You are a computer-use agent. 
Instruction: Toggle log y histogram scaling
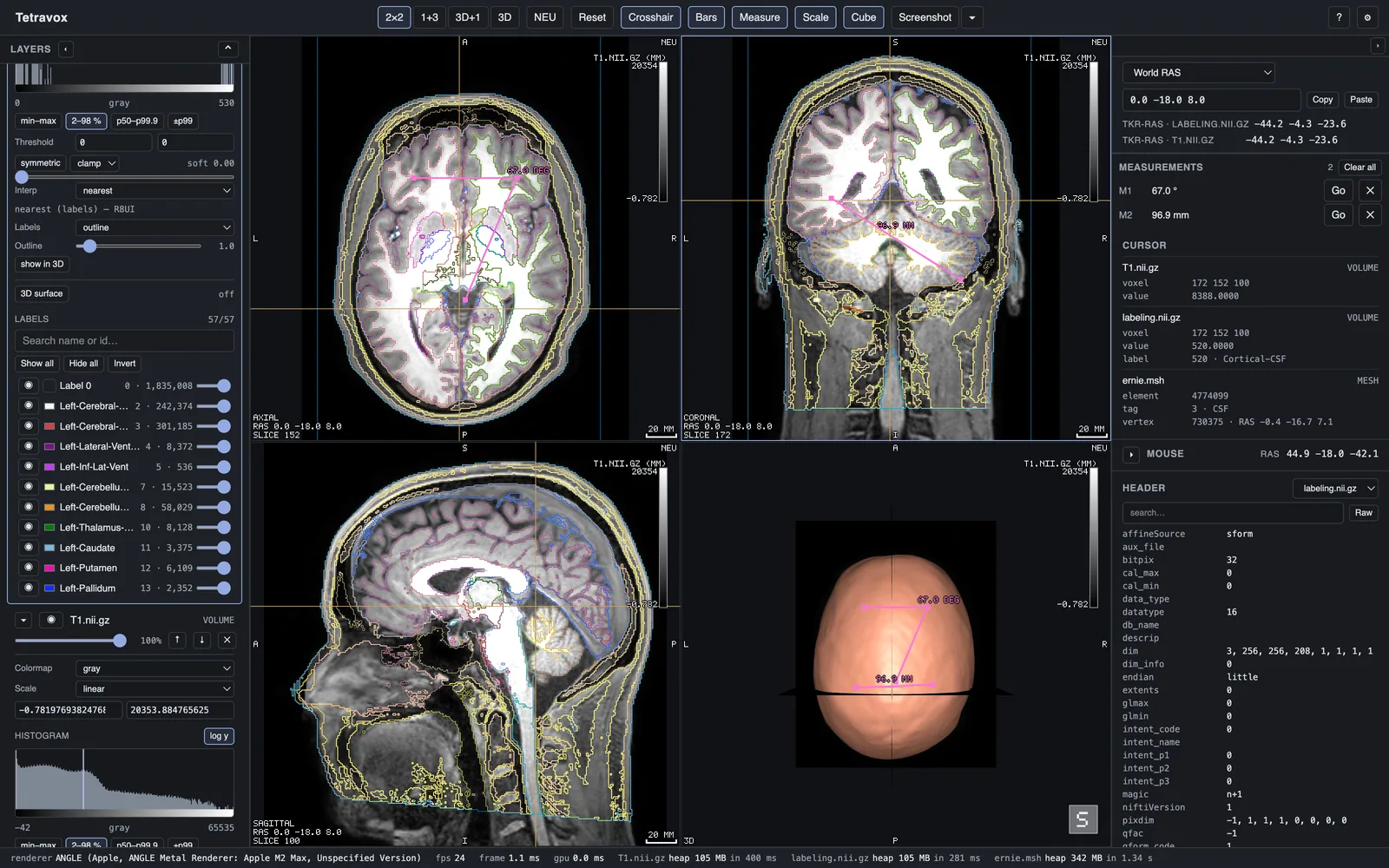219,736
